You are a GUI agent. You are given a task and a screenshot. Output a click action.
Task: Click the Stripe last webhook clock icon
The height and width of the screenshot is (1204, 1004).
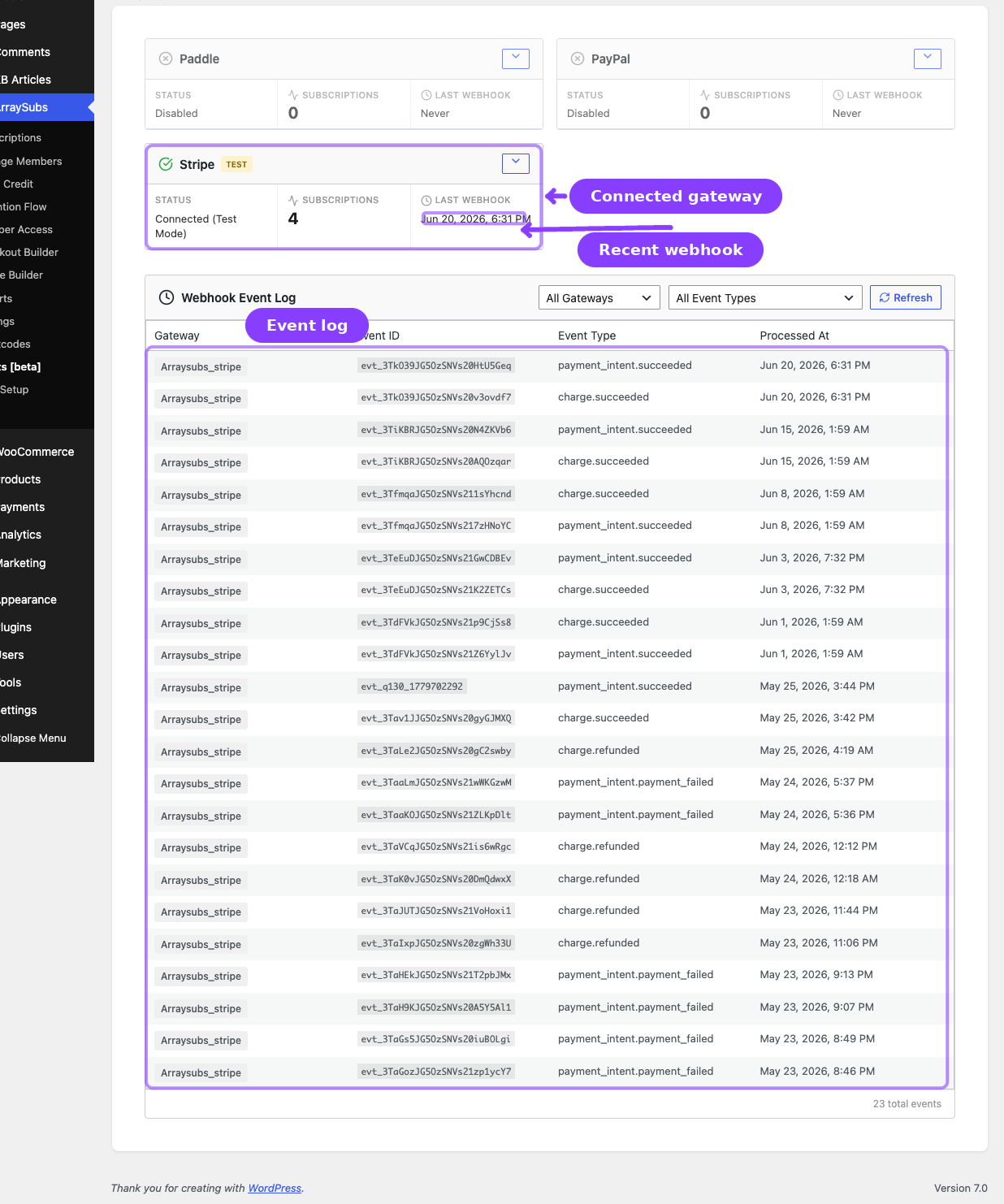(x=426, y=200)
